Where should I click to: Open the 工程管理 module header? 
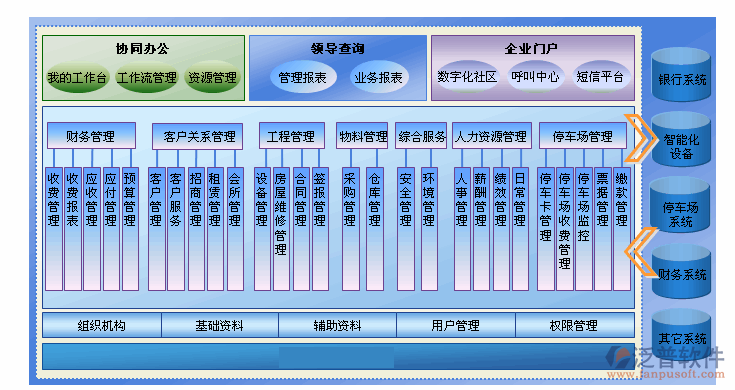292,136
